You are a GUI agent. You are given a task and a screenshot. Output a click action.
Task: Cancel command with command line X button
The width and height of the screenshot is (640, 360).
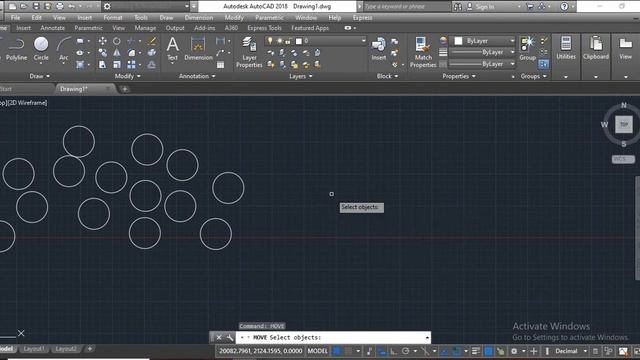pyautogui.click(x=219, y=338)
